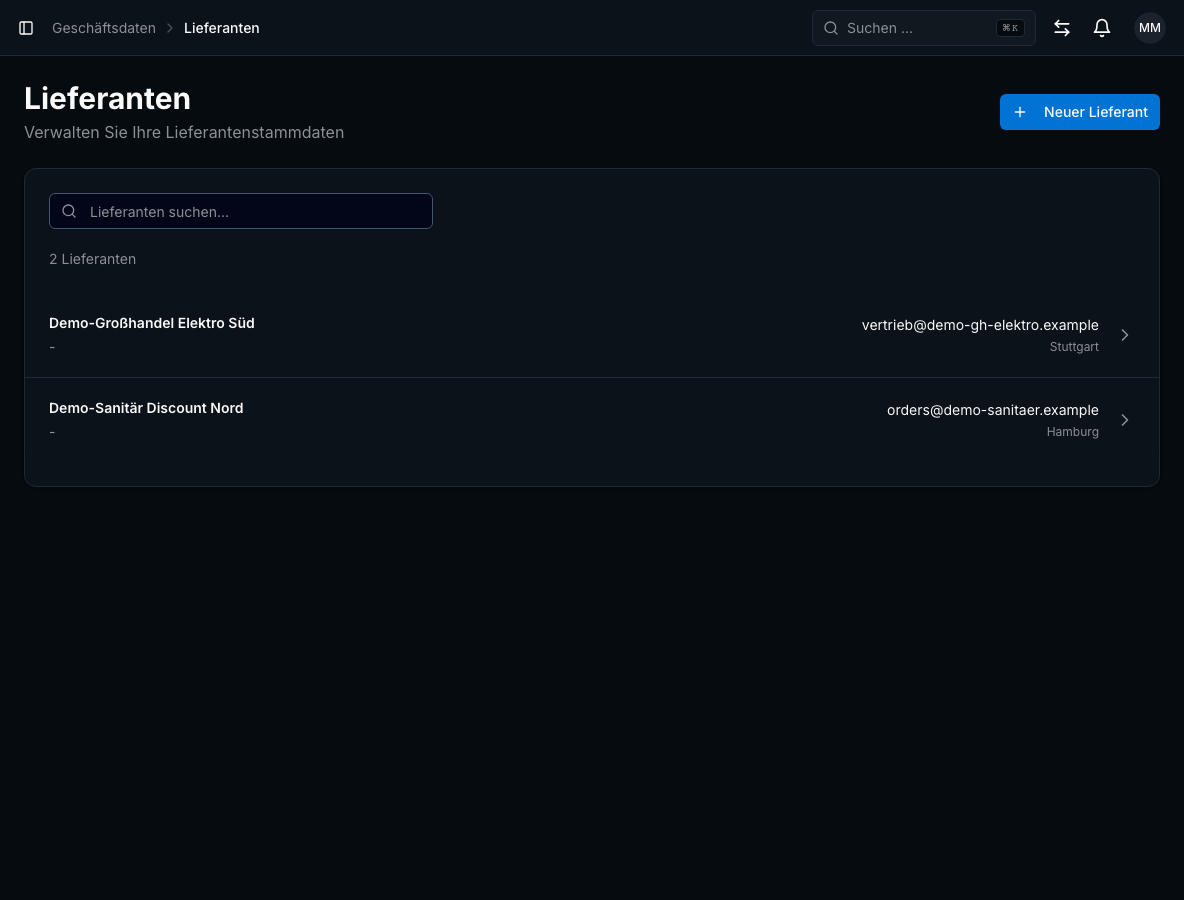Expand the Demo-Großhandel Elektro Süd chevron

(x=1124, y=334)
